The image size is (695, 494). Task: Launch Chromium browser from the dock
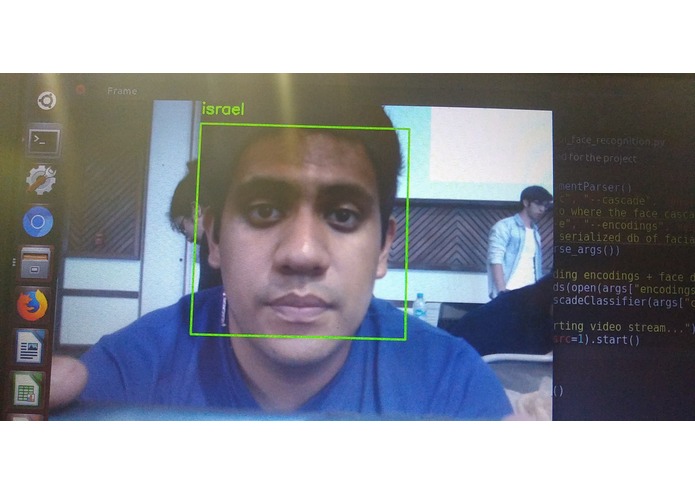point(38,222)
